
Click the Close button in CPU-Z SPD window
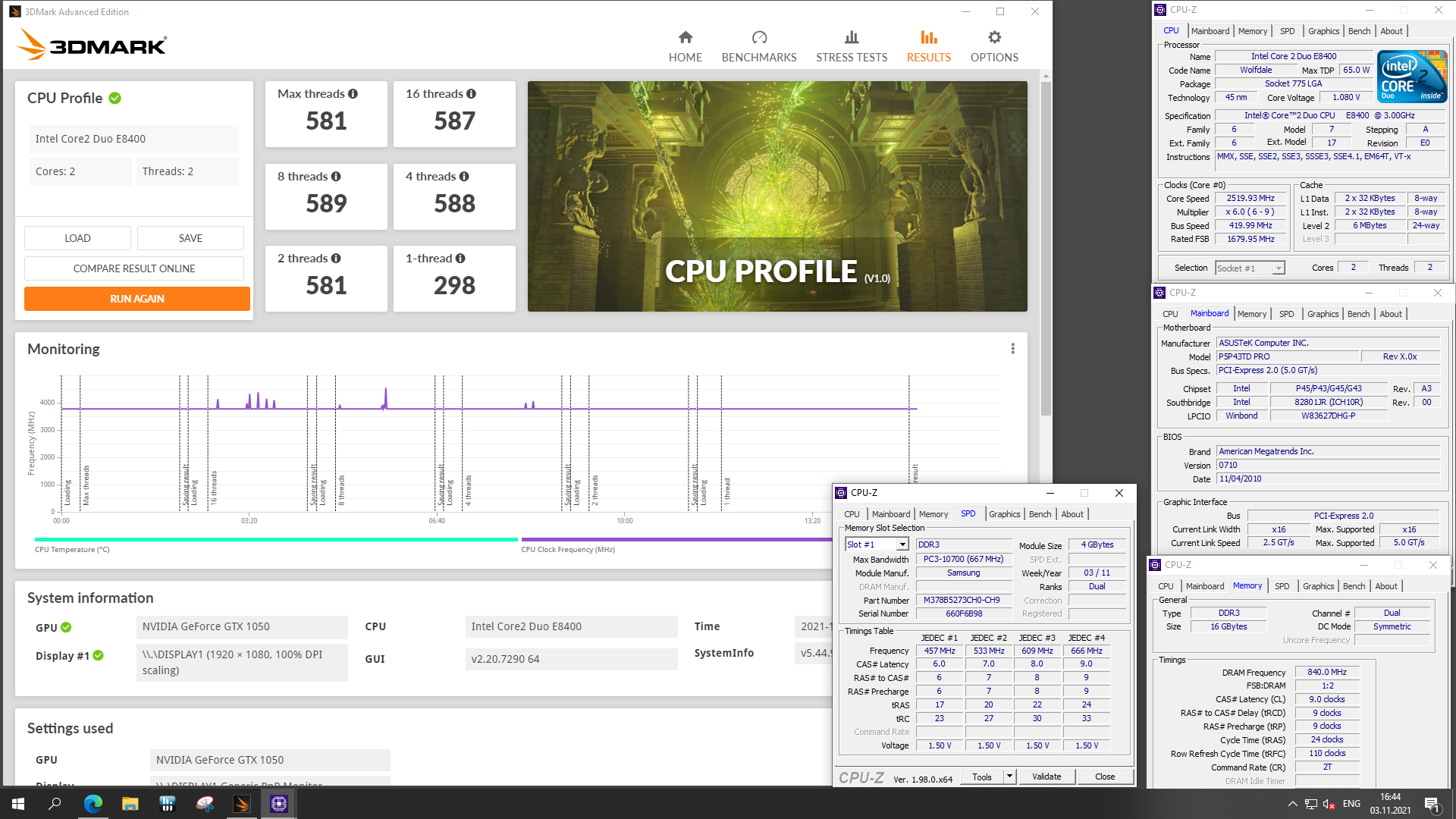1105,777
